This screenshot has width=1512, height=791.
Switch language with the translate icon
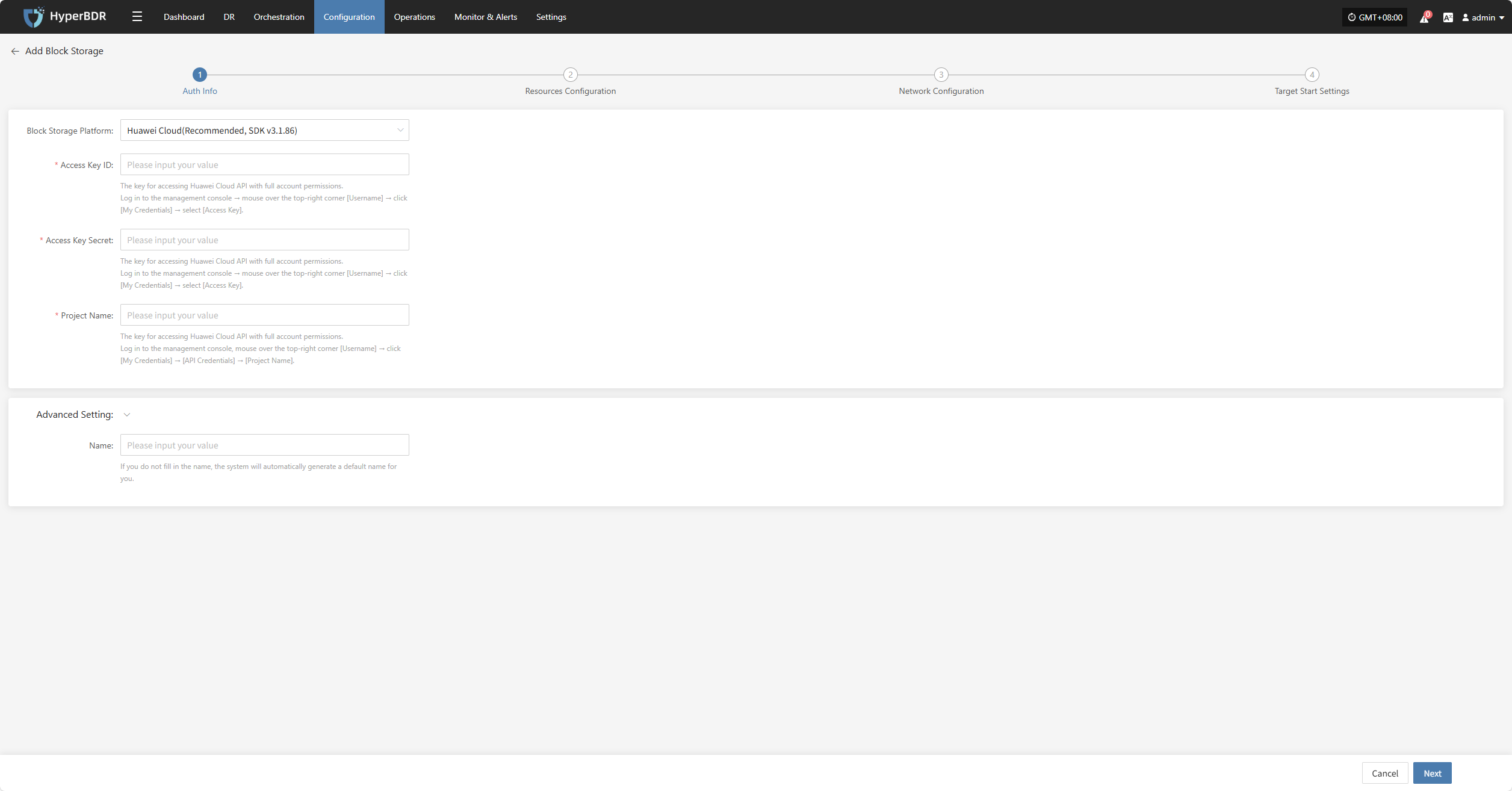click(1448, 17)
